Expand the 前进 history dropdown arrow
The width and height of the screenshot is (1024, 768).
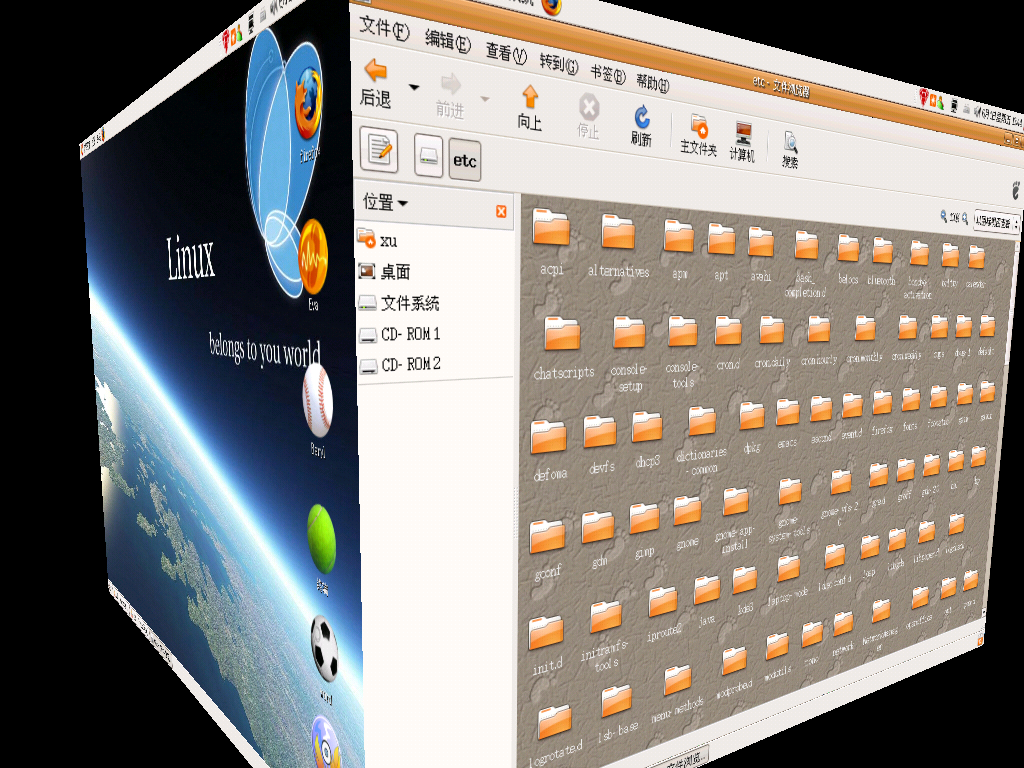(x=485, y=99)
